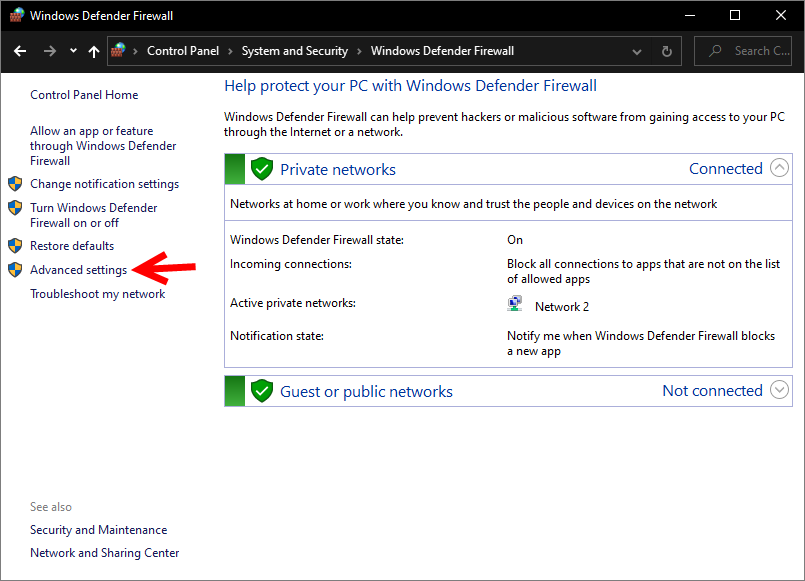Image resolution: width=805 pixels, height=581 pixels.
Task: Click the Incoming connections label
Action: point(291,264)
